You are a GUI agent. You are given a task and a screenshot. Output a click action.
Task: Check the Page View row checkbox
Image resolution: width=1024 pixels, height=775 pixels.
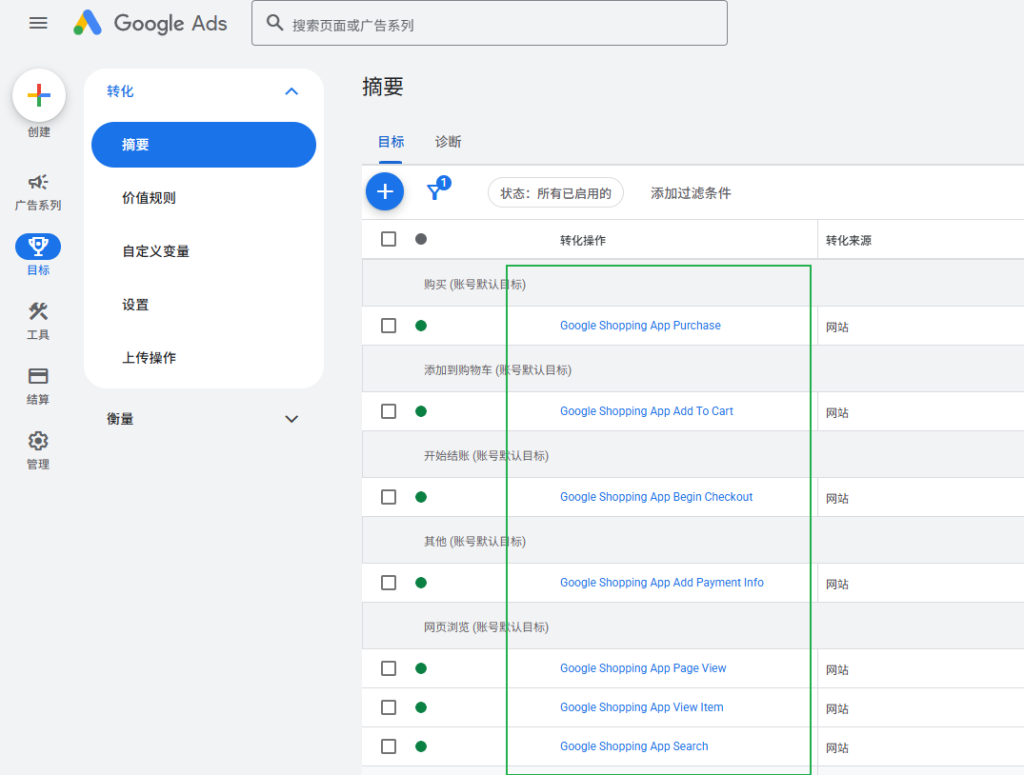pos(389,668)
